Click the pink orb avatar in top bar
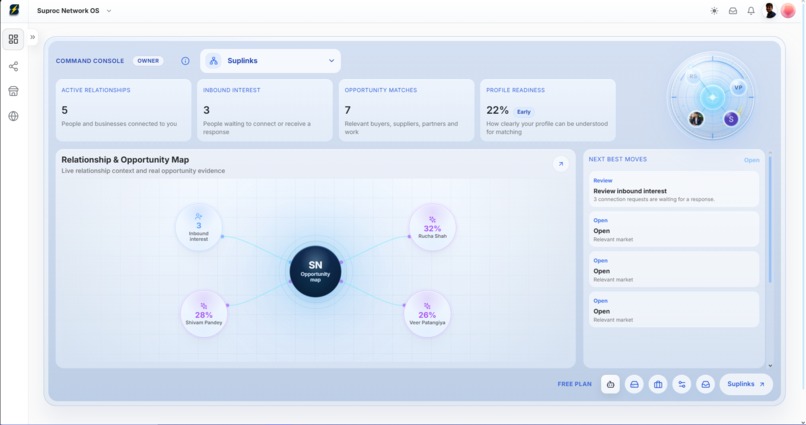Viewport: 806px width, 425px height. click(787, 11)
